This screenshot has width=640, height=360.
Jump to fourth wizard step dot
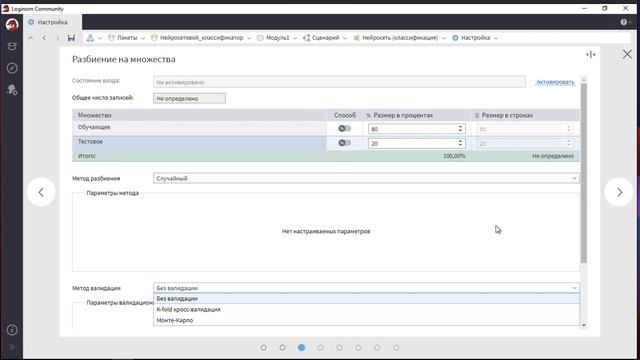click(x=320, y=347)
